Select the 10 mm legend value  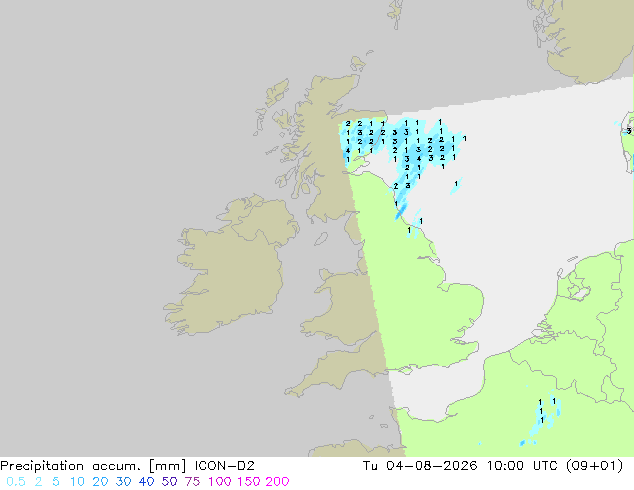coord(77,482)
